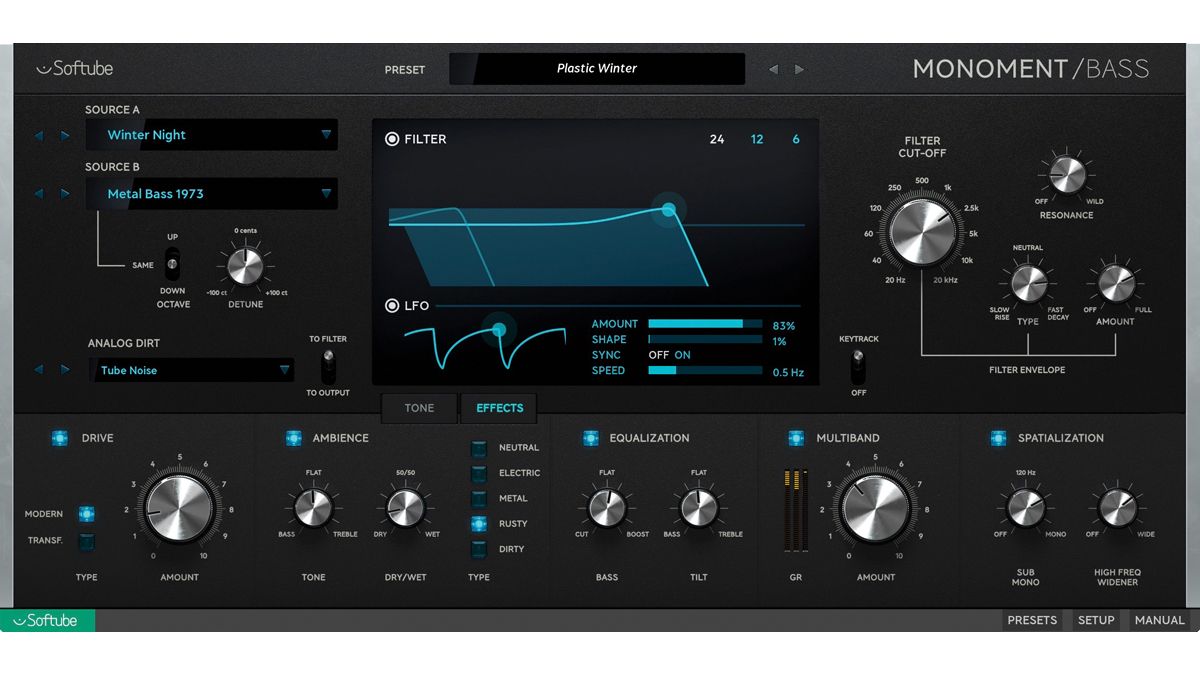Screen dimensions: 1200x675
Task: Flip the Octave up/down switch
Action: click(172, 265)
